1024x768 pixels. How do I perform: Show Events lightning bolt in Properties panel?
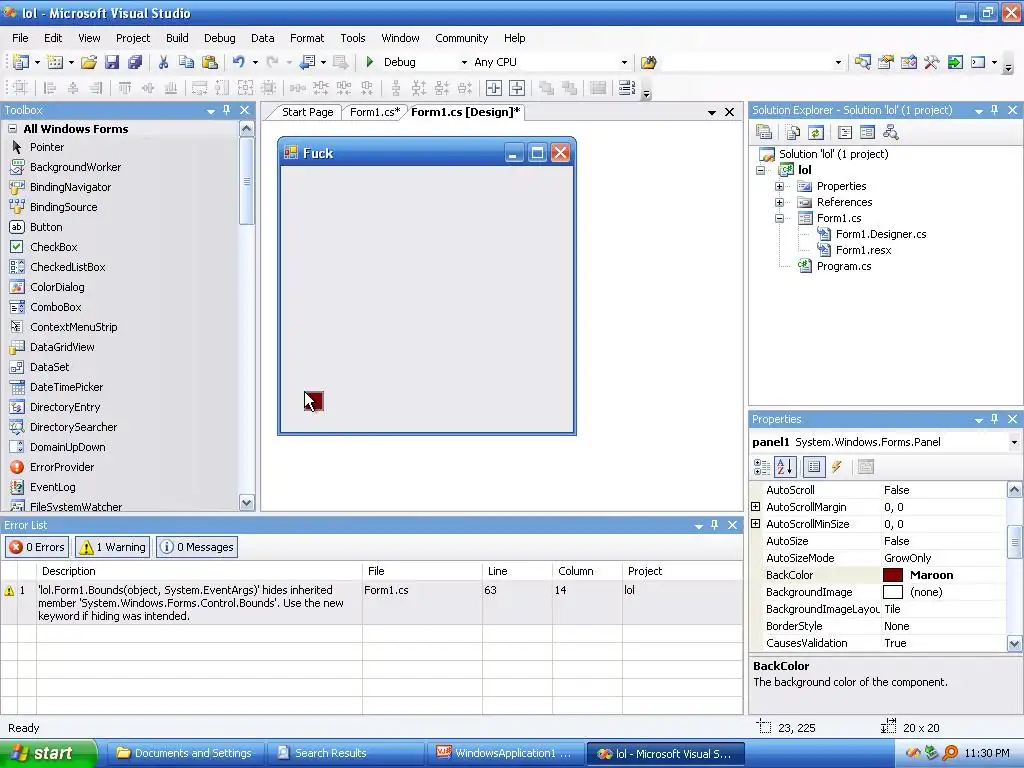(x=837, y=467)
